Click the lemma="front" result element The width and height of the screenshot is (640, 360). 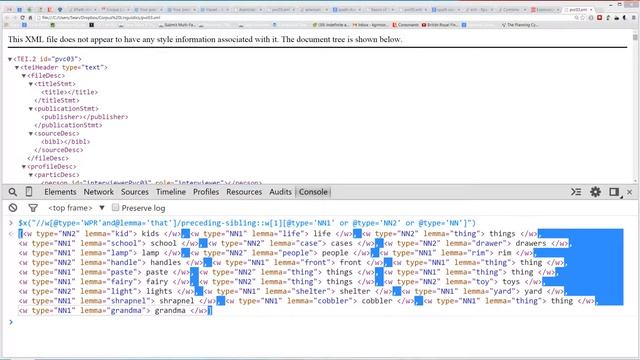click(298, 263)
